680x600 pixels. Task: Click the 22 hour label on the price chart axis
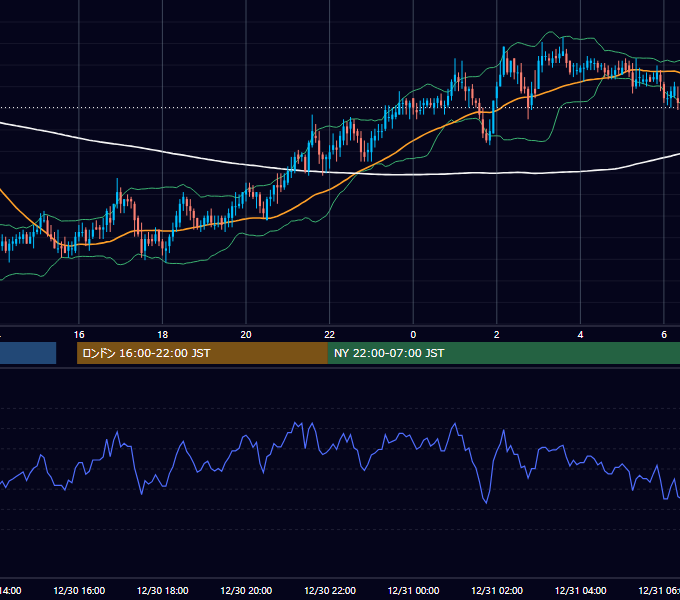[x=330, y=335]
